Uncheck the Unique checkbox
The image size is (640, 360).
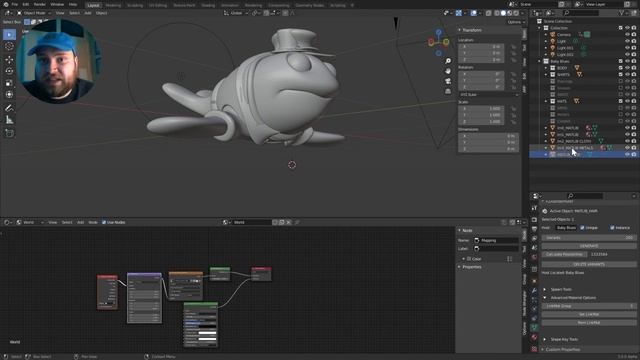pos(582,228)
